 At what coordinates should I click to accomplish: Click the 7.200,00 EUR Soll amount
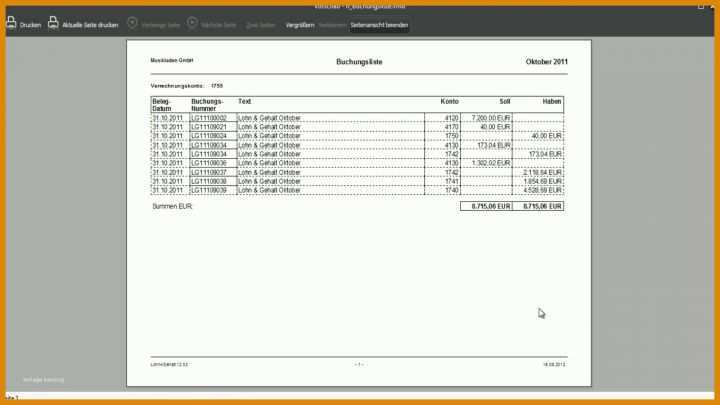coord(491,118)
